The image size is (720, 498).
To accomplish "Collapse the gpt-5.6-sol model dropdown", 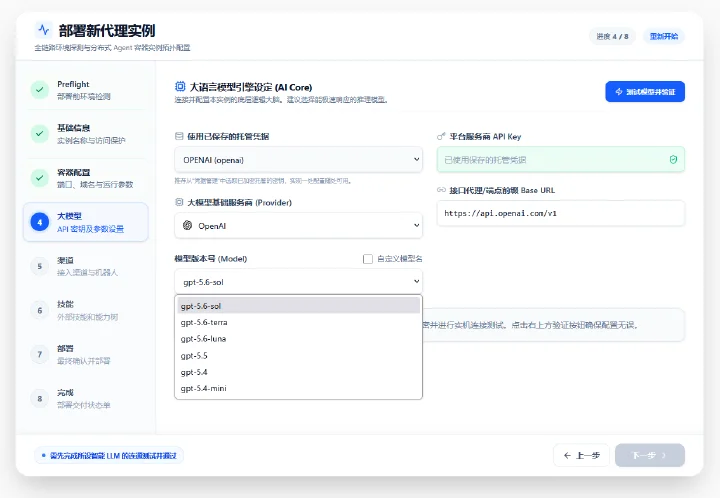I will click(x=298, y=282).
